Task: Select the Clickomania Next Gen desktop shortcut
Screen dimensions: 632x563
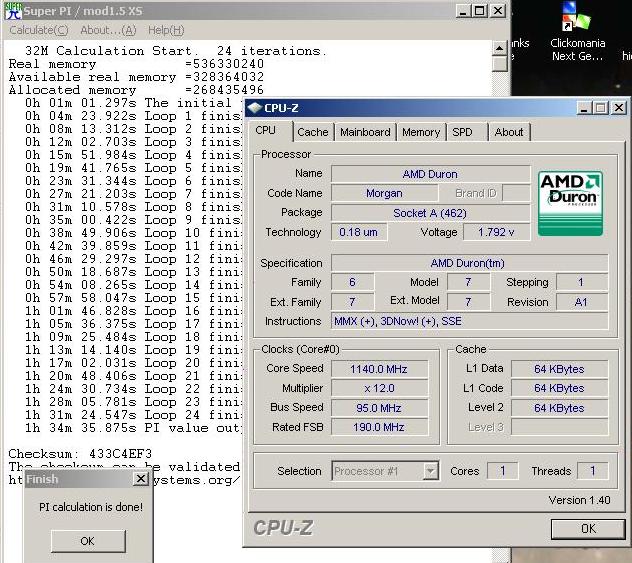Action: pos(577,32)
